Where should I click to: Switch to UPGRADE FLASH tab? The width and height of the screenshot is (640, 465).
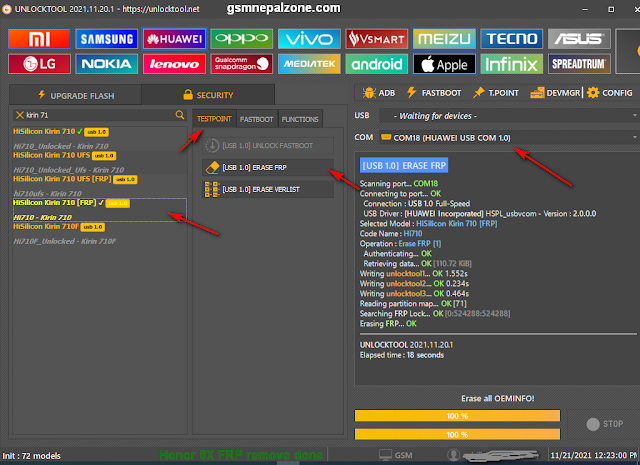click(76, 96)
